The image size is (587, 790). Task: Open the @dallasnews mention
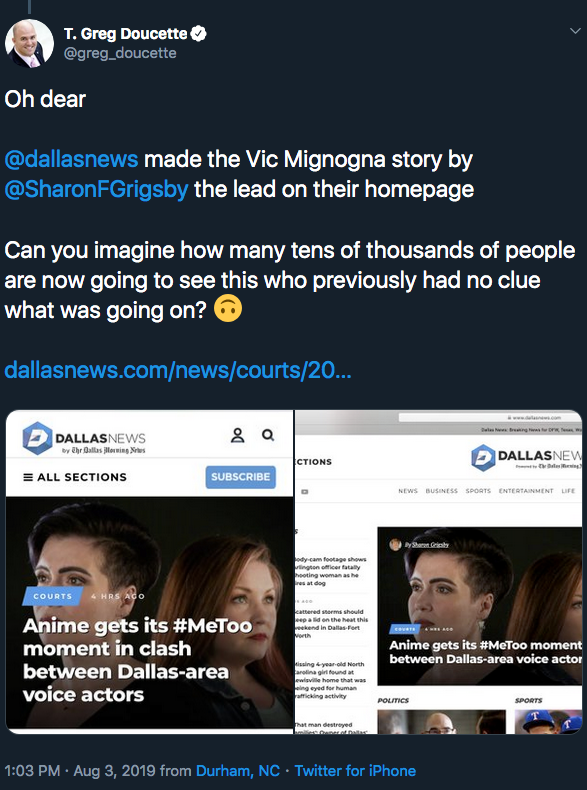coord(71,160)
